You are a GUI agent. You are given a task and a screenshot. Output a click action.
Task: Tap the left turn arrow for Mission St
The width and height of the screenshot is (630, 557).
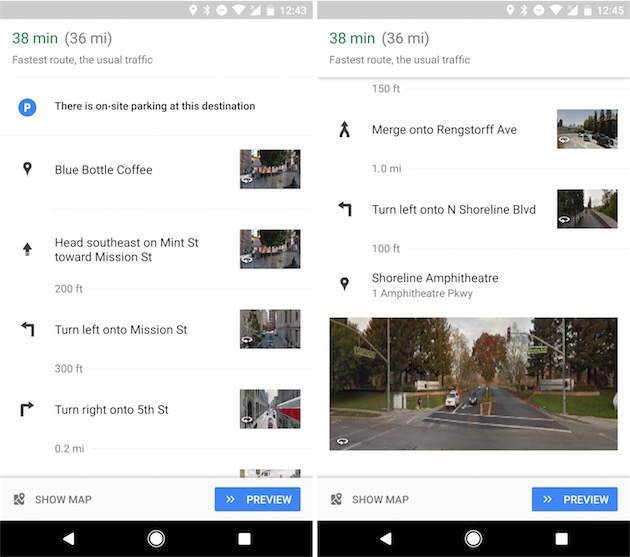coord(28,329)
